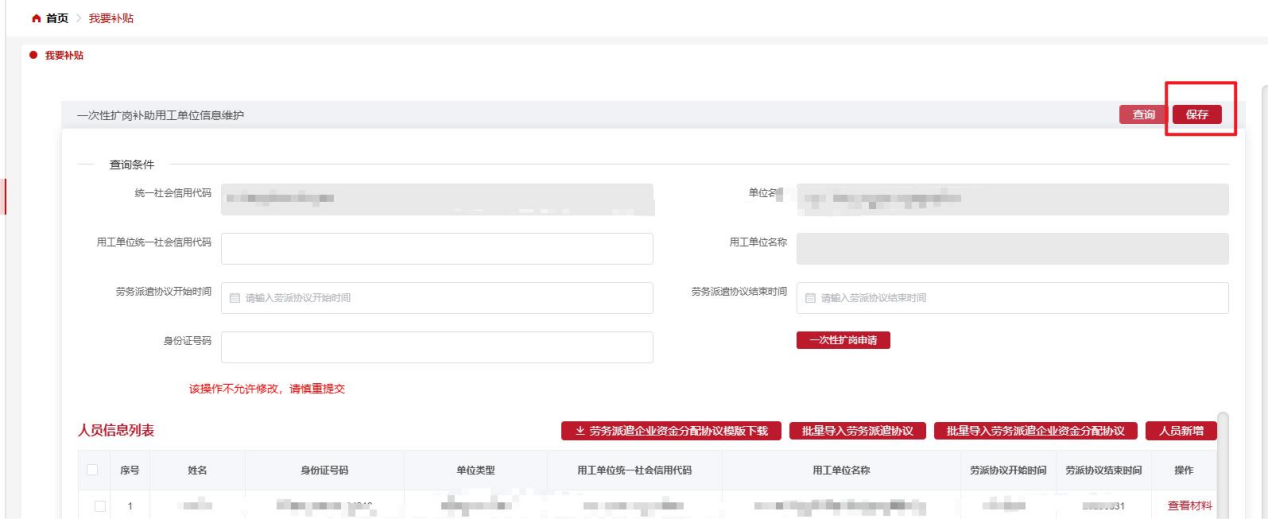Click the home icon in the breadcrumb
1268x519 pixels.
[37, 19]
